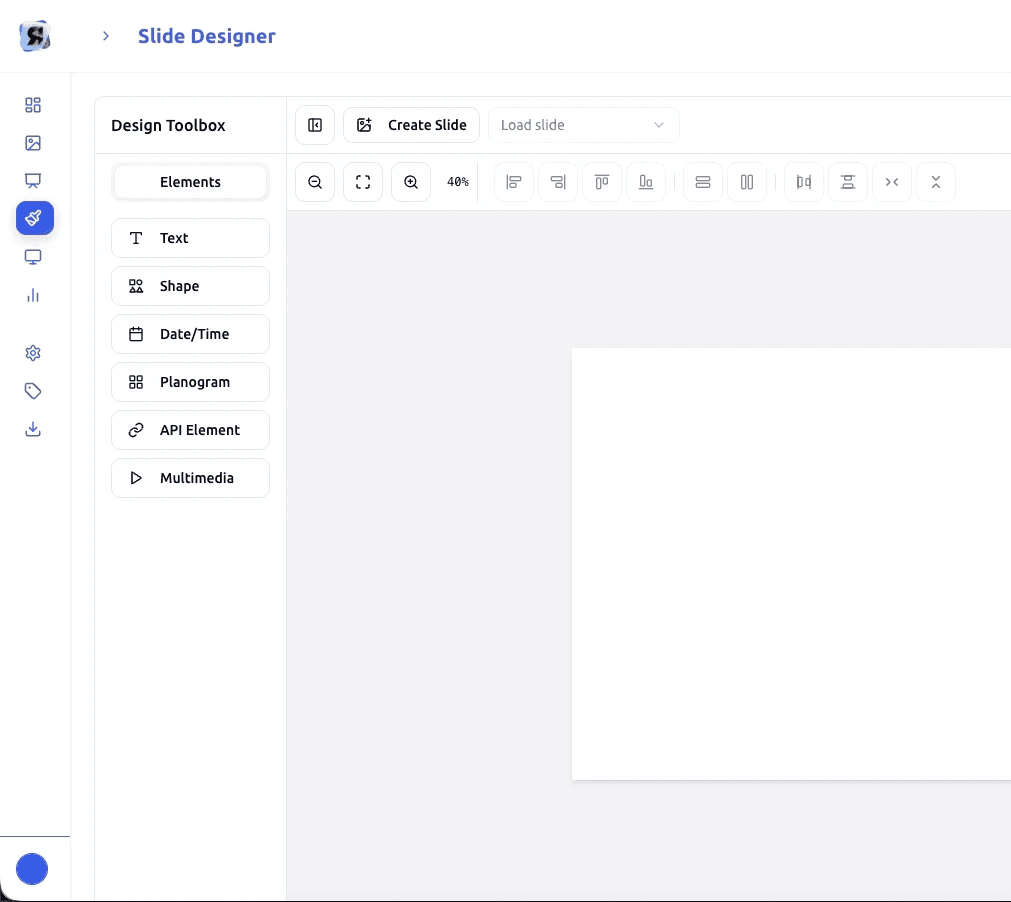
Task: Expand the breadcrumb chevron near Slide Designer
Action: [x=105, y=35]
